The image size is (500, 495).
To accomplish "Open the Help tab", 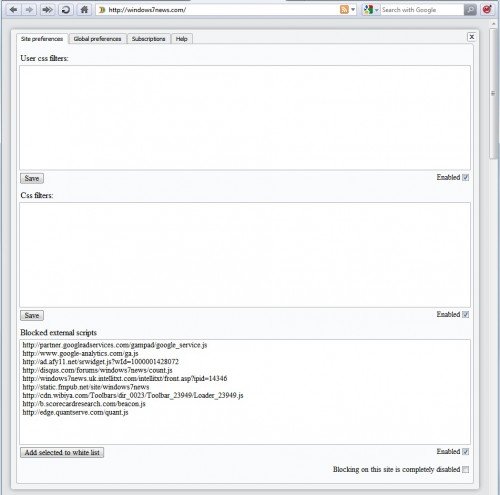I will pyautogui.click(x=181, y=39).
